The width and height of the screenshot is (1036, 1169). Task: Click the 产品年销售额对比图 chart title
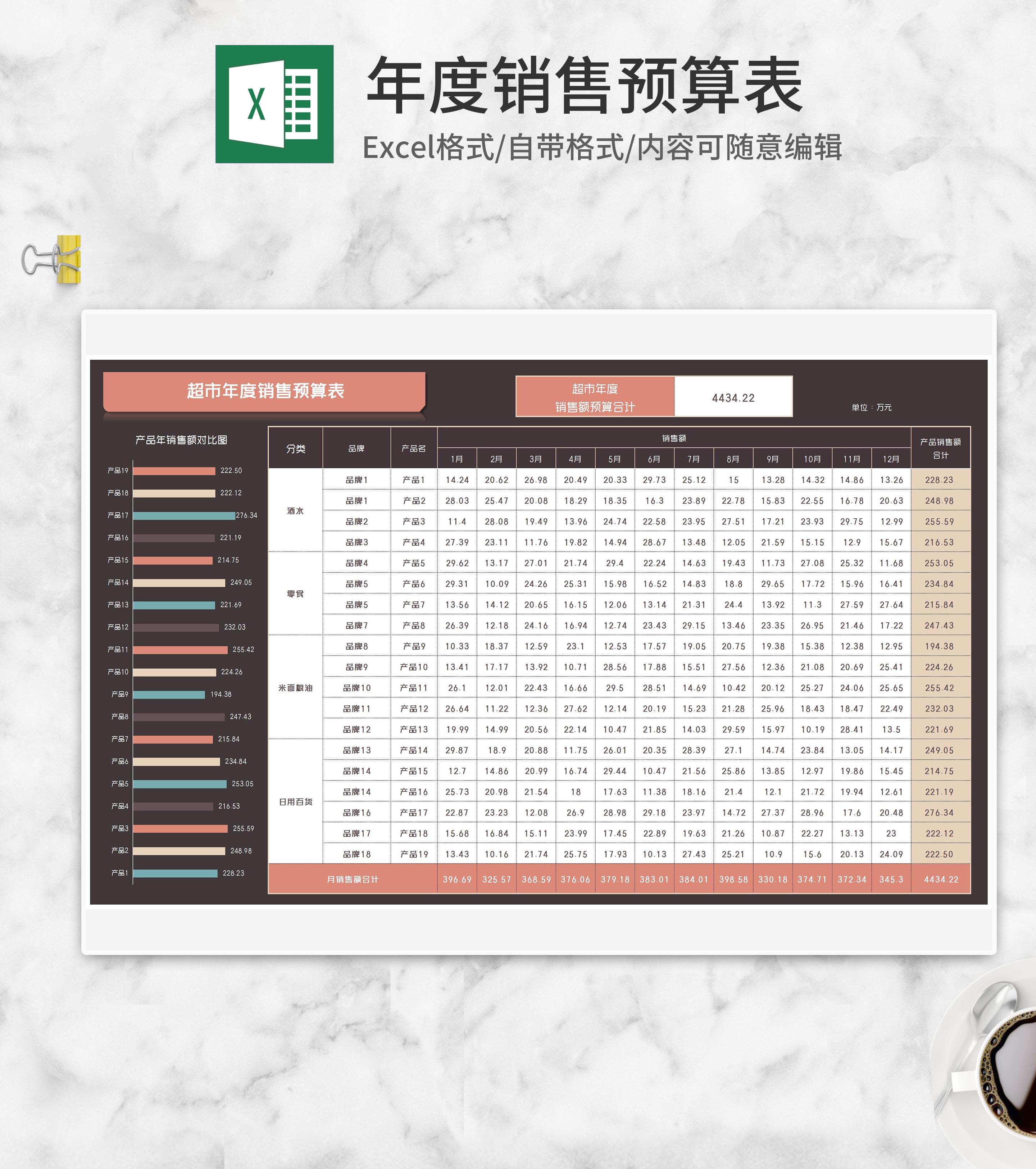point(181,440)
